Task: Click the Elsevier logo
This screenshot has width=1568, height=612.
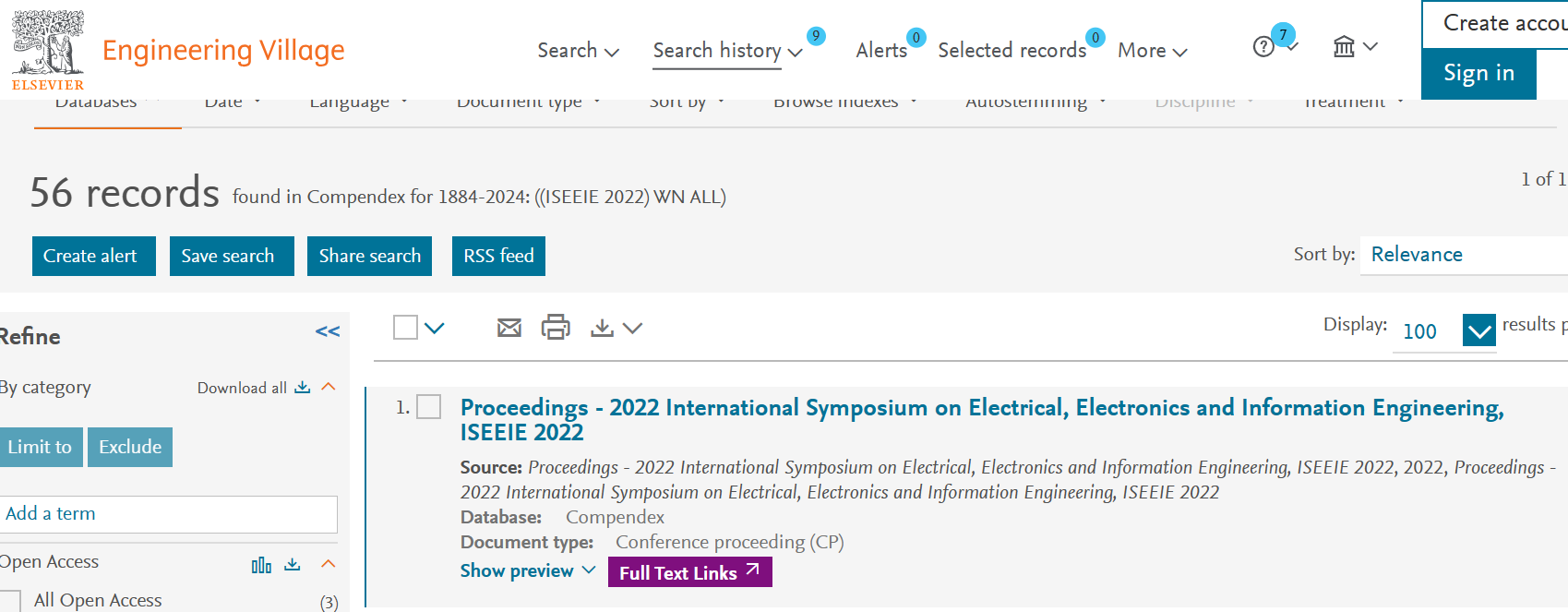Action: coord(48,50)
